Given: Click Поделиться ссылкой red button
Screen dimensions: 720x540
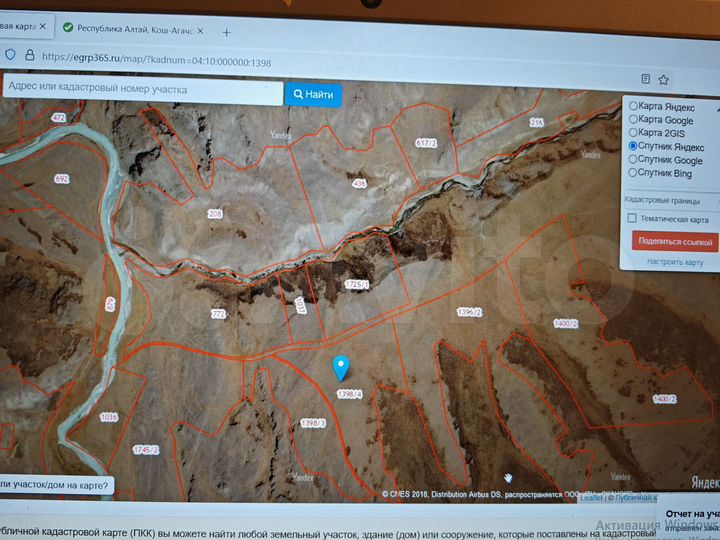Looking at the screenshot, I should [675, 242].
